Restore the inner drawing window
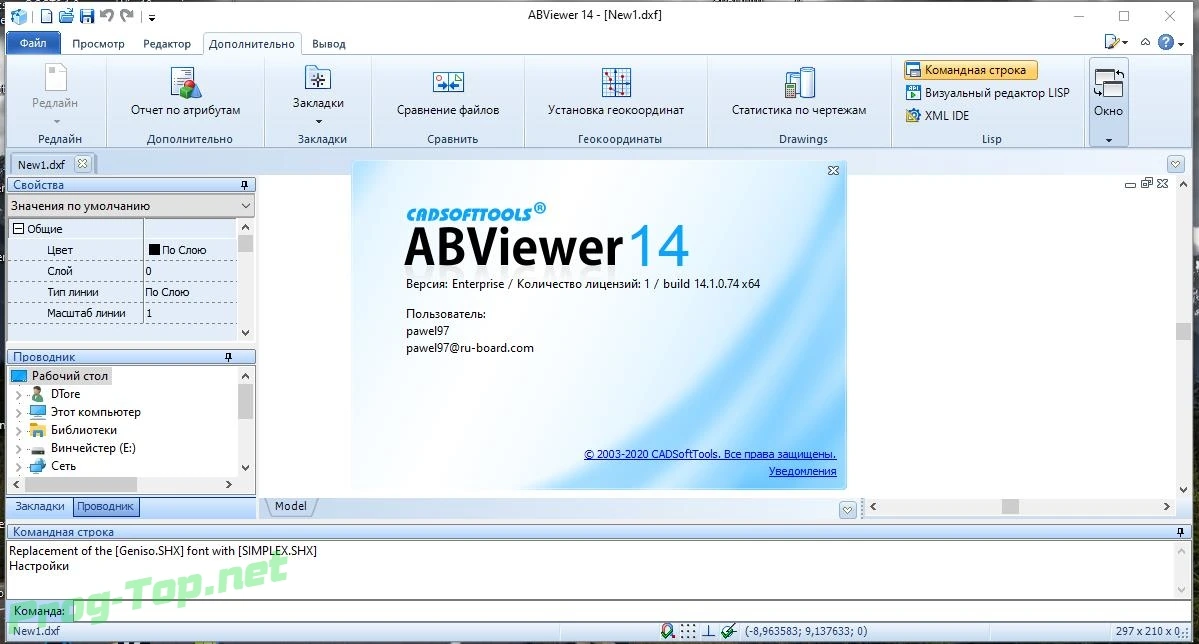 (1146, 184)
